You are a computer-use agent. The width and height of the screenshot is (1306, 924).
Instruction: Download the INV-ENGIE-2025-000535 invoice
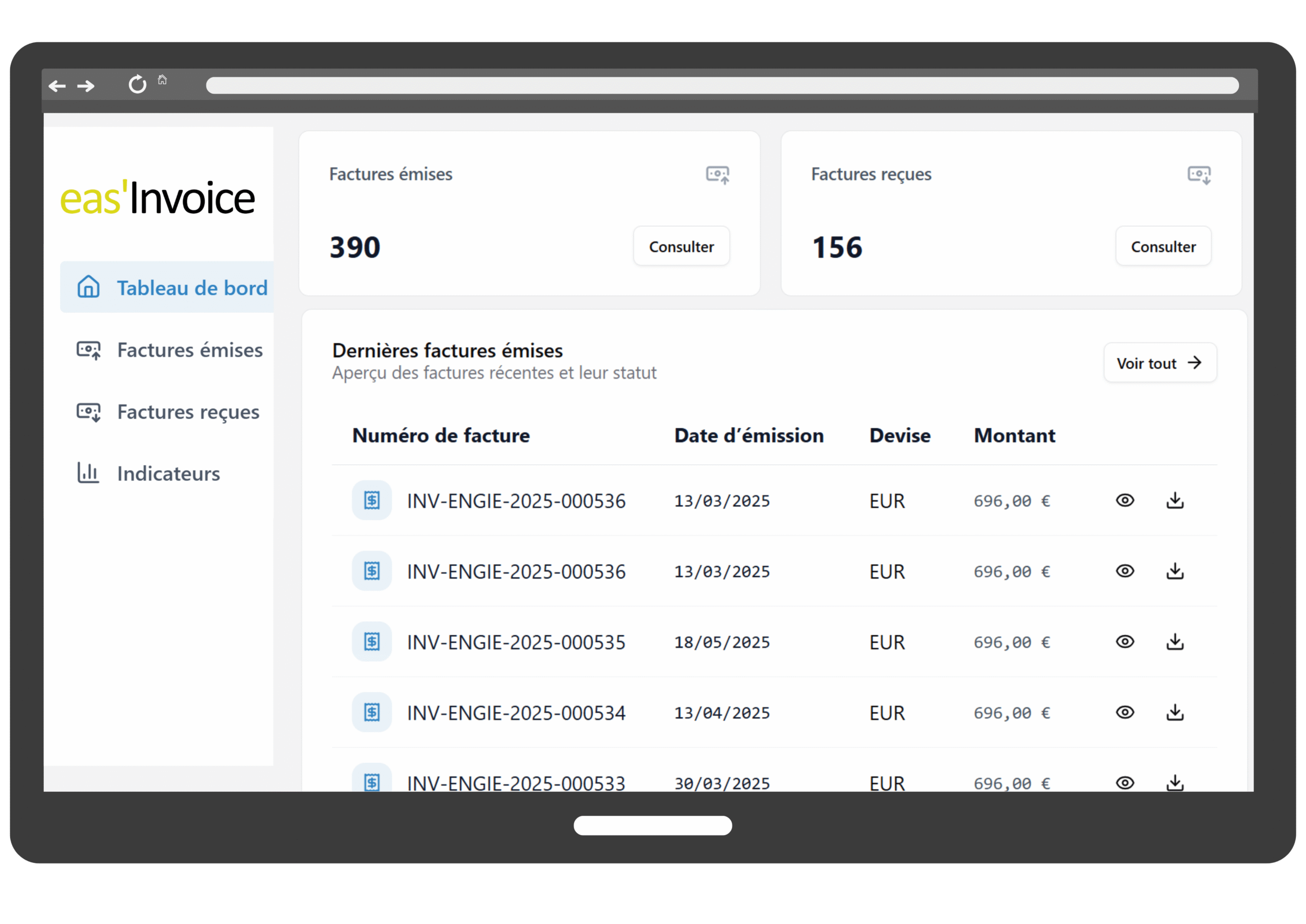click(x=1174, y=641)
